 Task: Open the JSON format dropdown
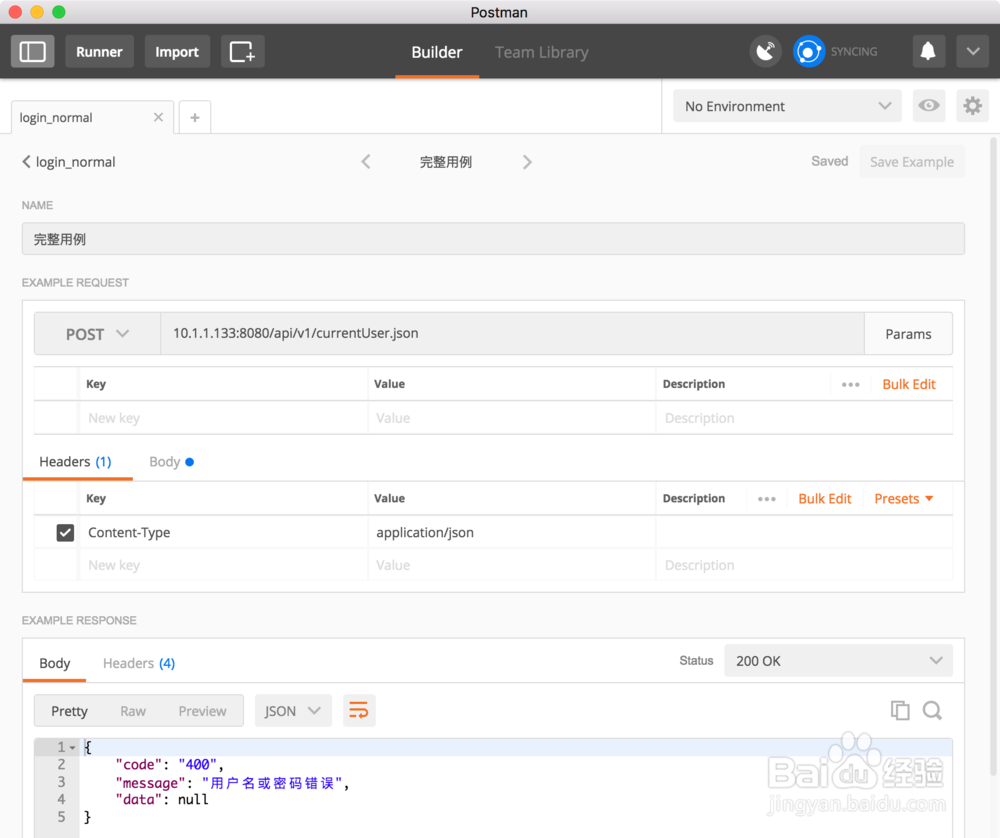click(x=293, y=710)
